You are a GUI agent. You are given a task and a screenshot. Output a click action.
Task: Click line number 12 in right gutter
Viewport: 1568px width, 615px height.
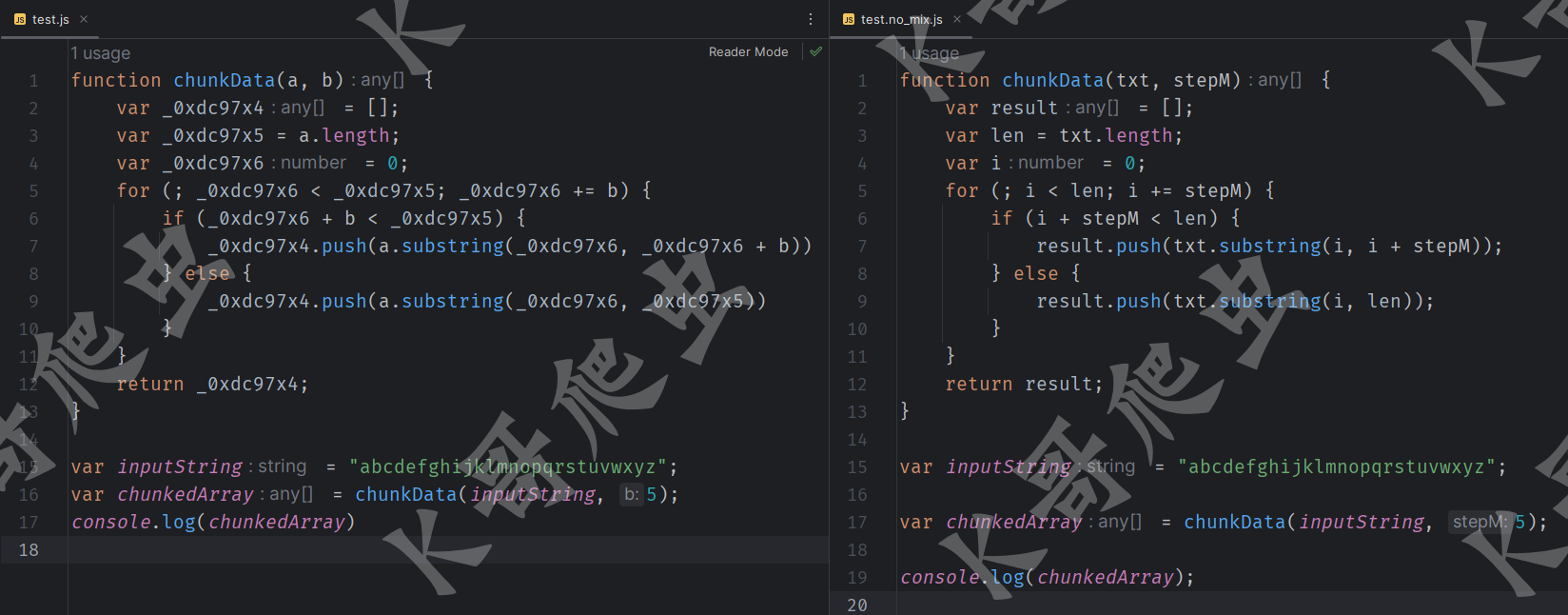(x=857, y=385)
